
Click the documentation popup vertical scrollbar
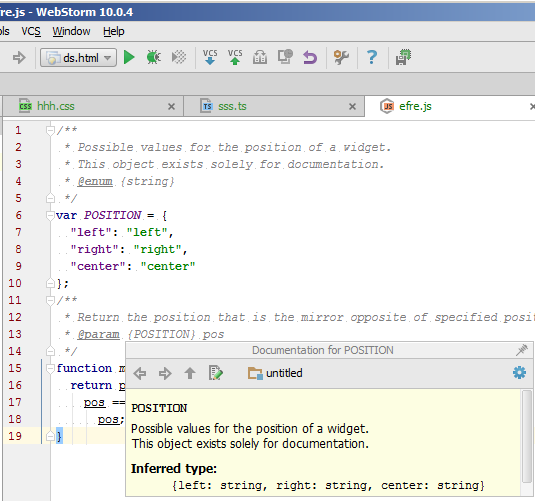coord(527,437)
